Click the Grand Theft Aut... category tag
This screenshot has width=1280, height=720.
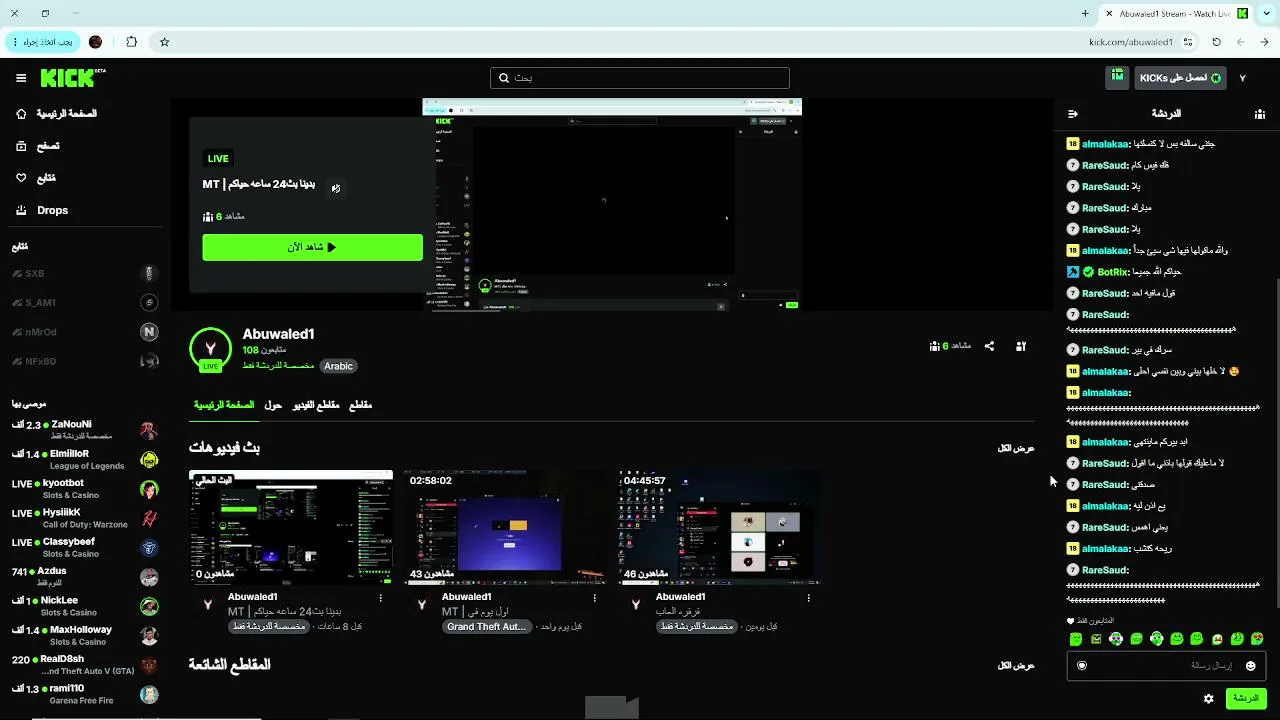coord(486,627)
